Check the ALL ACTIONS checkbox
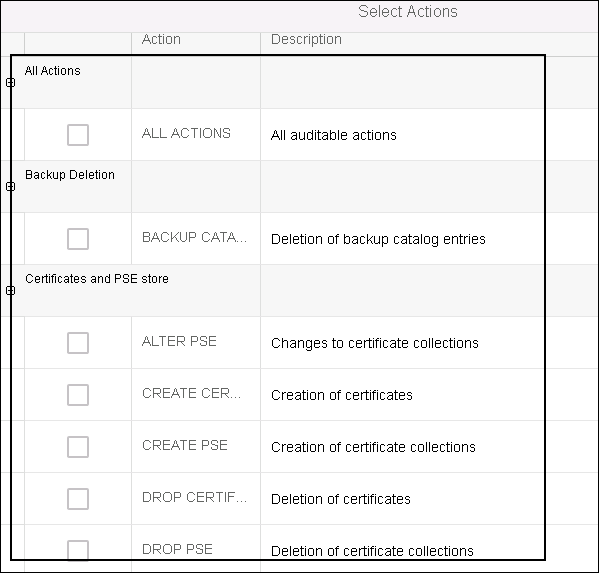 point(78,135)
